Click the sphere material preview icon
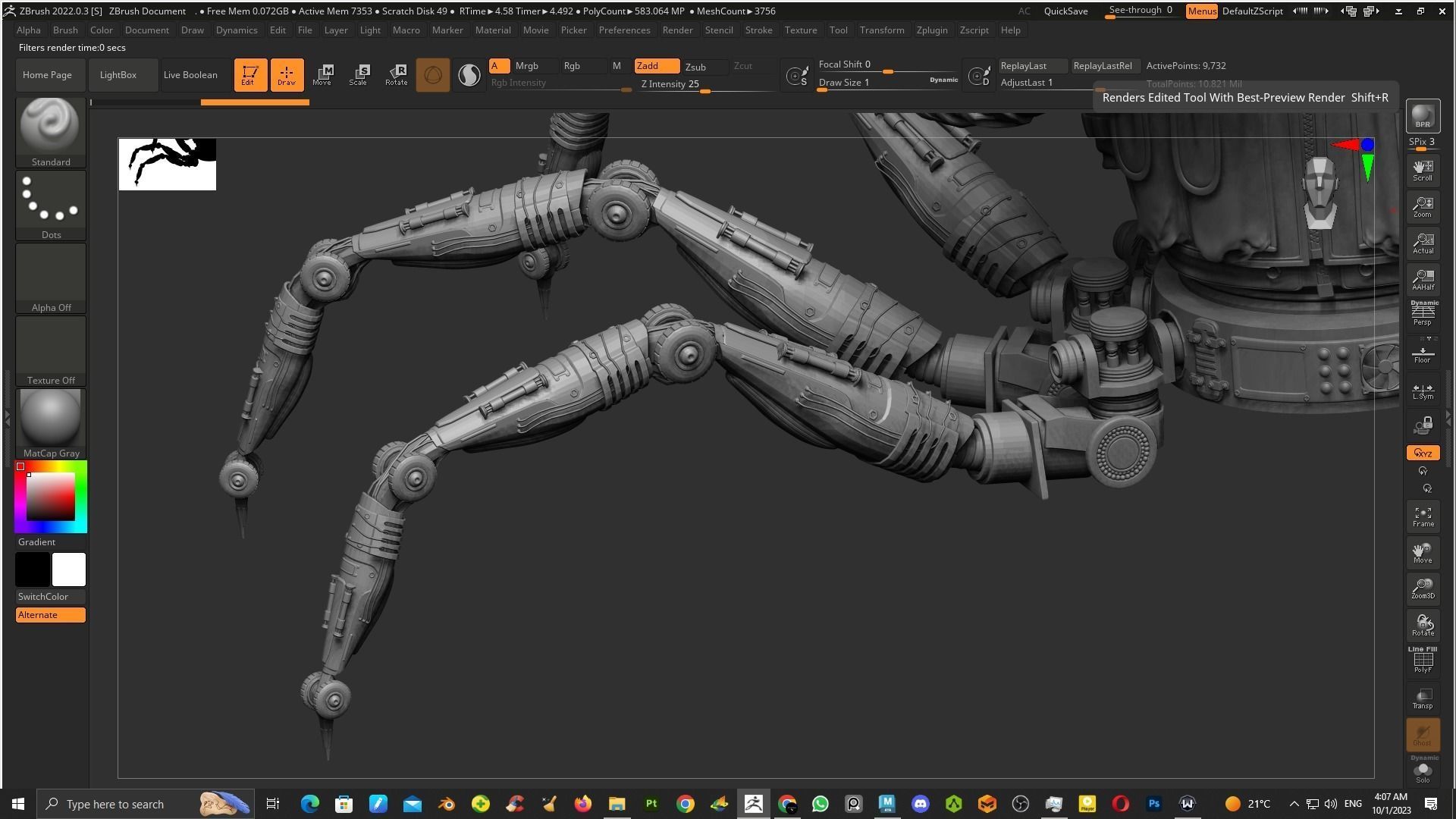1456x819 pixels. (x=433, y=74)
